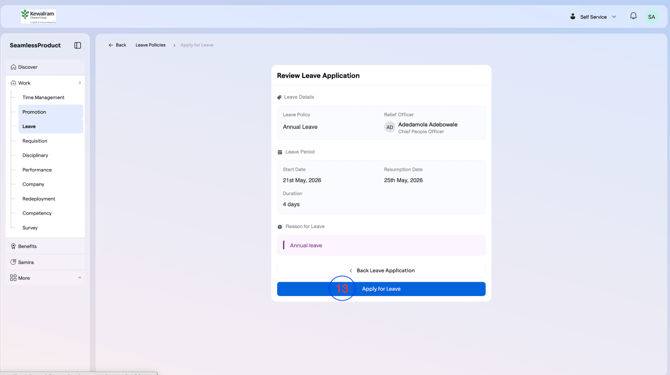The width and height of the screenshot is (670, 375).
Task: Click start date 21st May, 2026
Action: pyautogui.click(x=302, y=180)
